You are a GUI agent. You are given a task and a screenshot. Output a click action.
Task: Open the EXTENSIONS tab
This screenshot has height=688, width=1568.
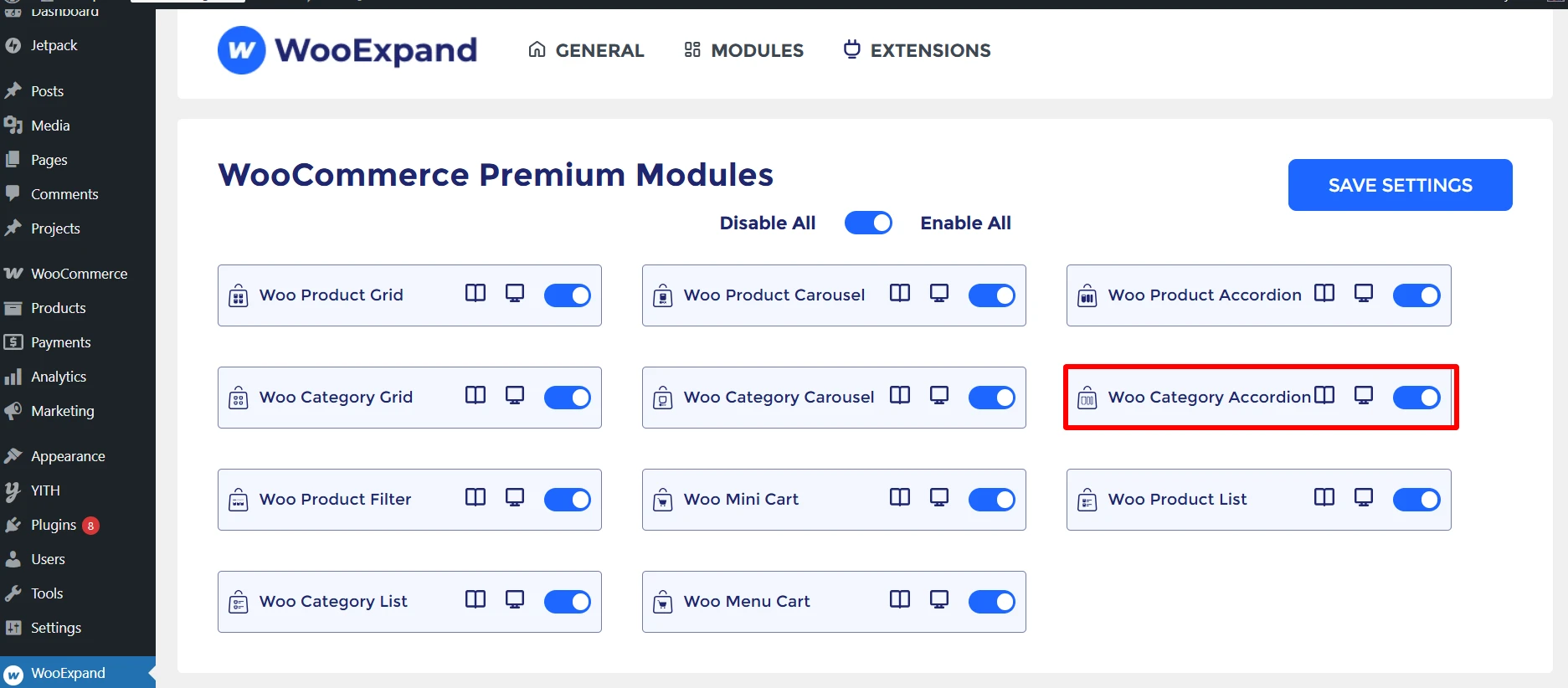click(917, 50)
